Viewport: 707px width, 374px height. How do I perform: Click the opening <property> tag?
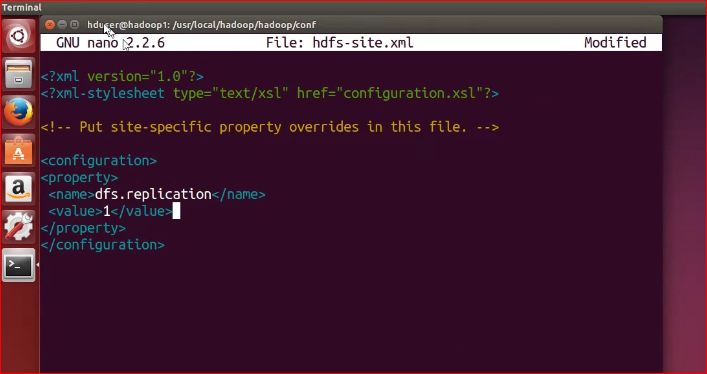point(79,177)
